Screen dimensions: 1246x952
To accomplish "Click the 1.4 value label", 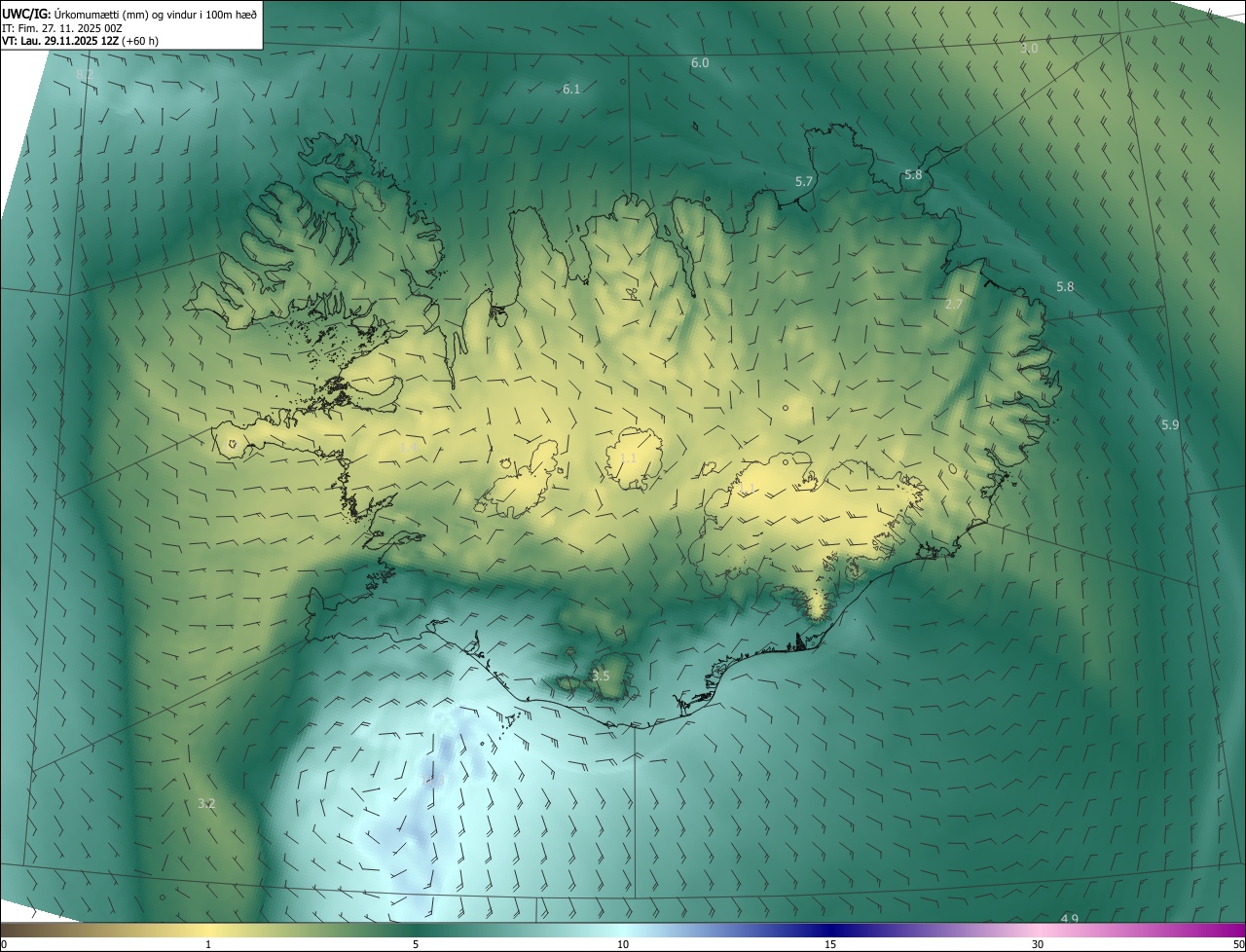I will point(409,447).
